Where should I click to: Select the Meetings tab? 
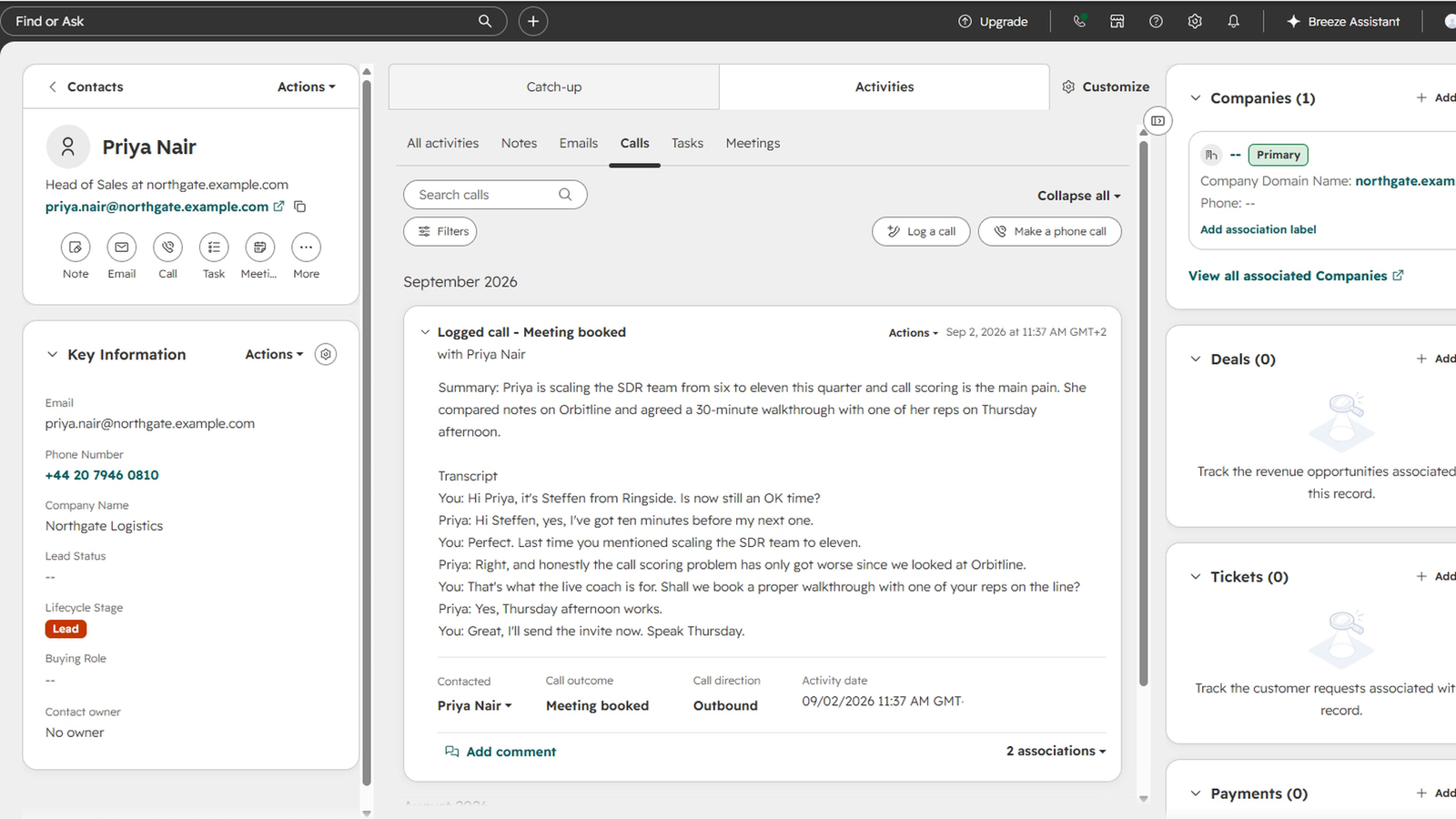(x=753, y=143)
